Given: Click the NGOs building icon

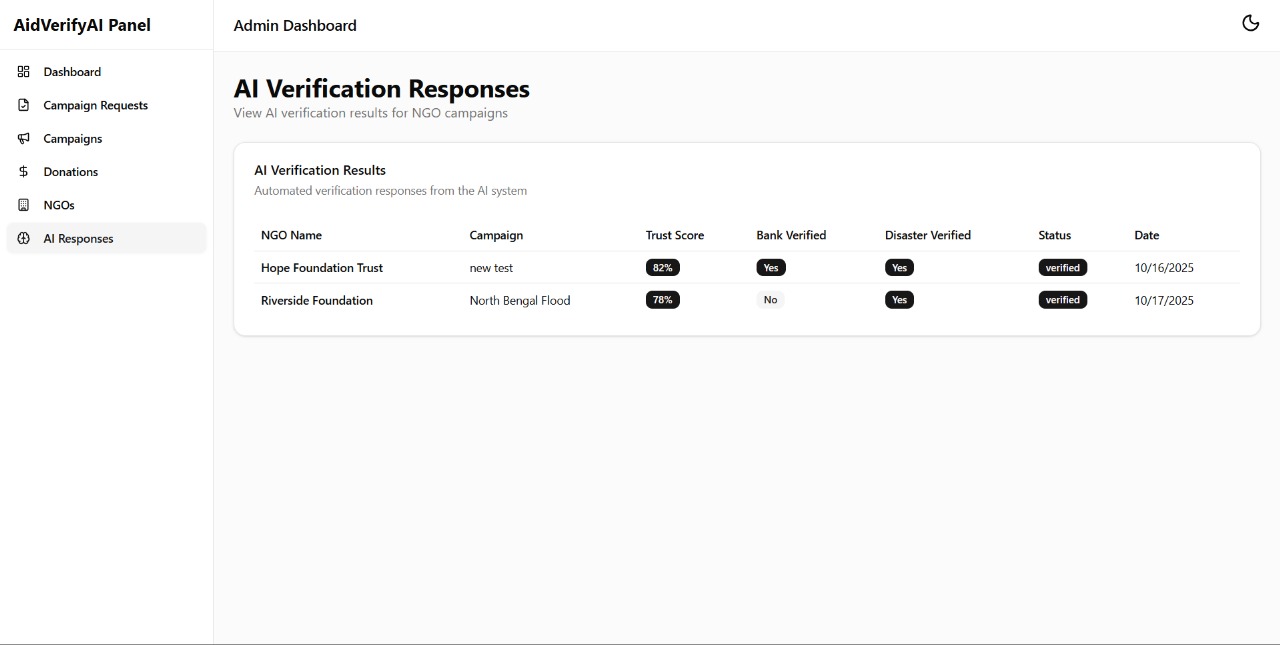Looking at the screenshot, I should coord(24,205).
